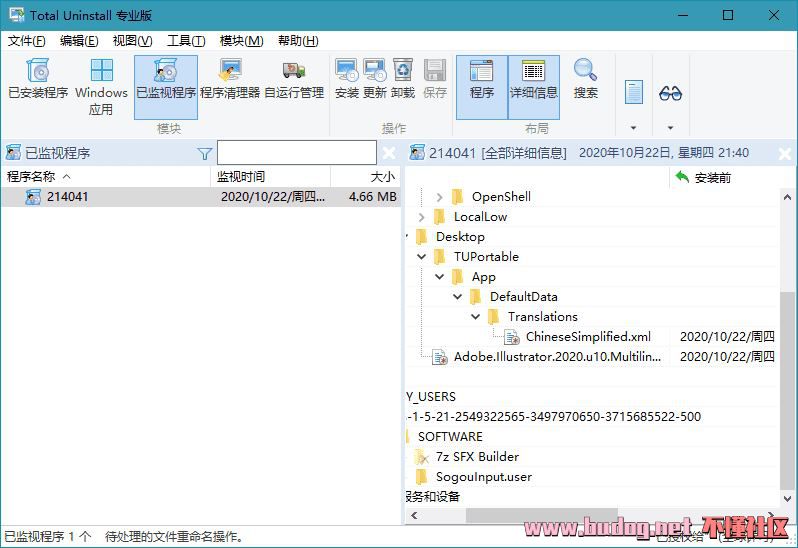Screen dimensions: 798x548
Task: Open the 已安装程序 module
Action: point(38,80)
